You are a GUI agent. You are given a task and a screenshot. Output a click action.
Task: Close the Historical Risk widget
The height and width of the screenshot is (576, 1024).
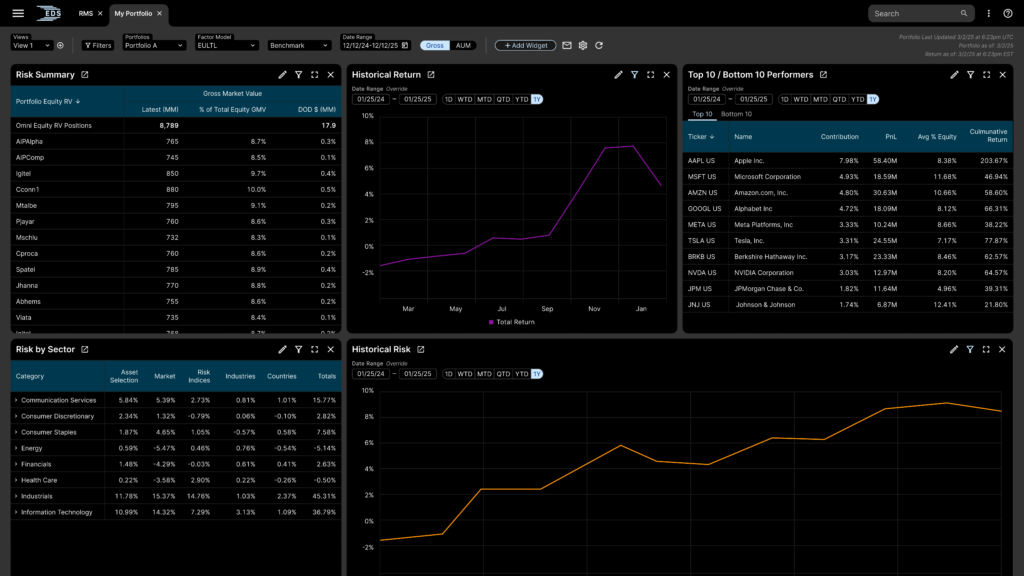point(1002,350)
